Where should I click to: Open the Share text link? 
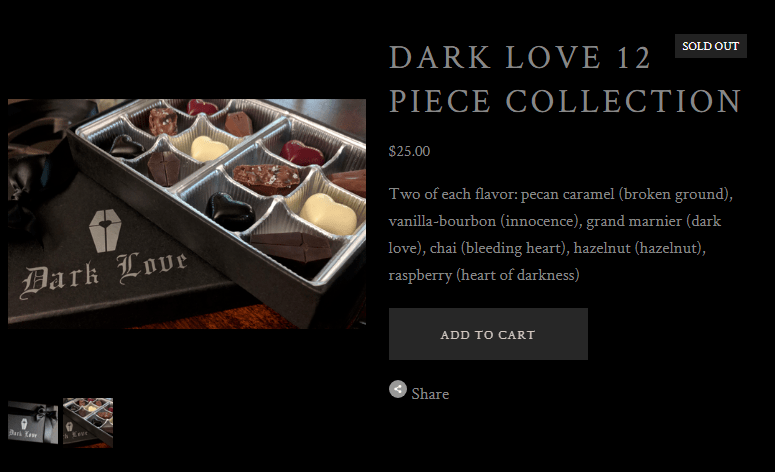[x=430, y=394]
